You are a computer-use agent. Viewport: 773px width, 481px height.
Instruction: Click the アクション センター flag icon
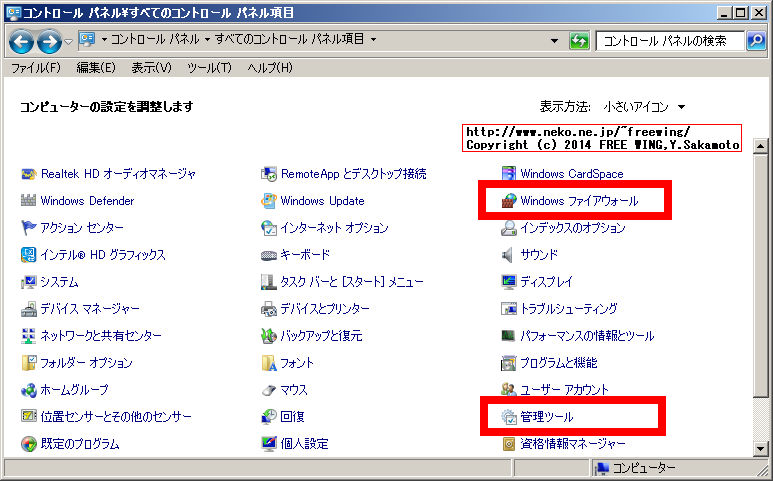tap(29, 228)
